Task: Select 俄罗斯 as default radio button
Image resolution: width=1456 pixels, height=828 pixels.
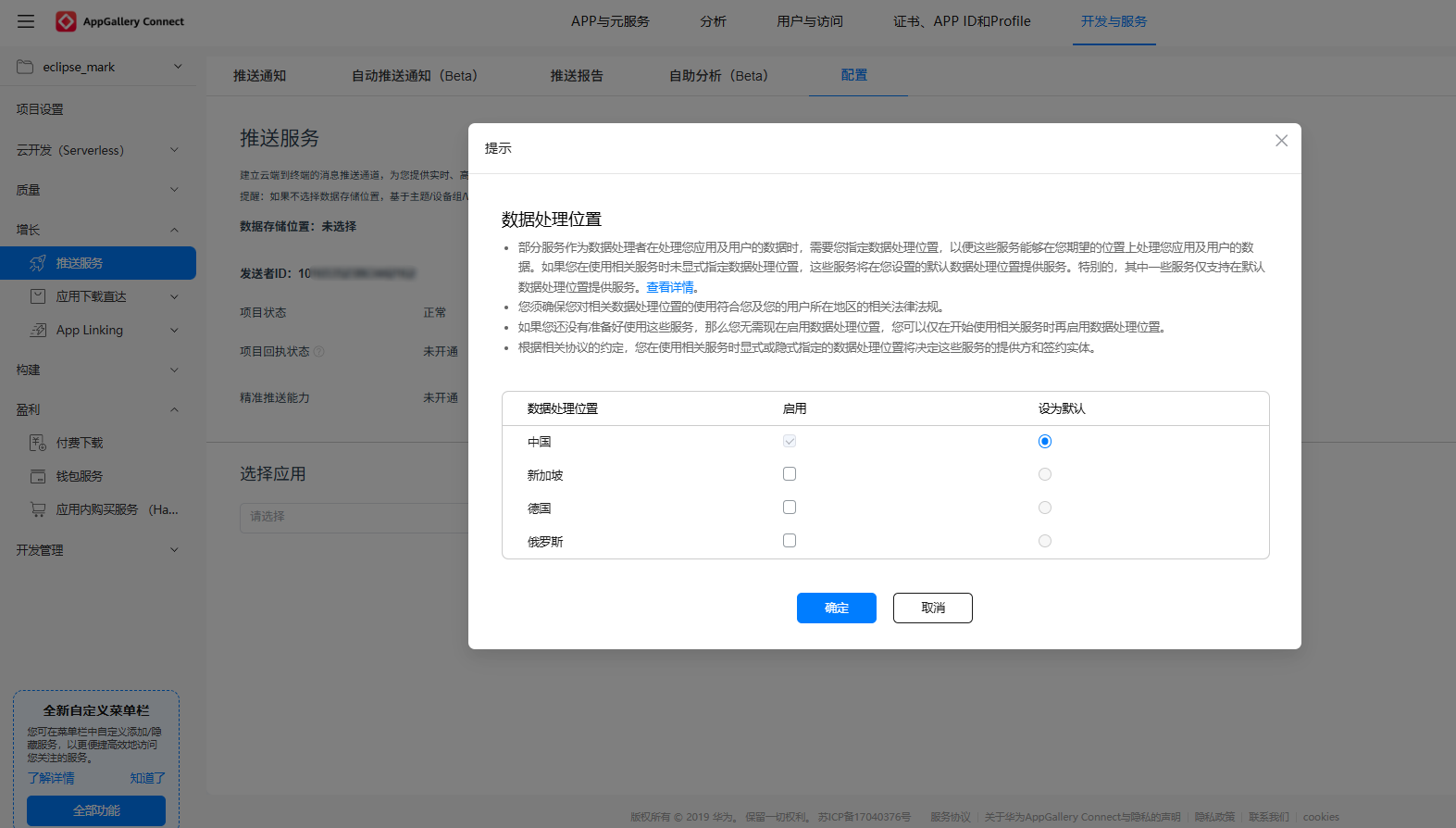Action: coord(1045,541)
